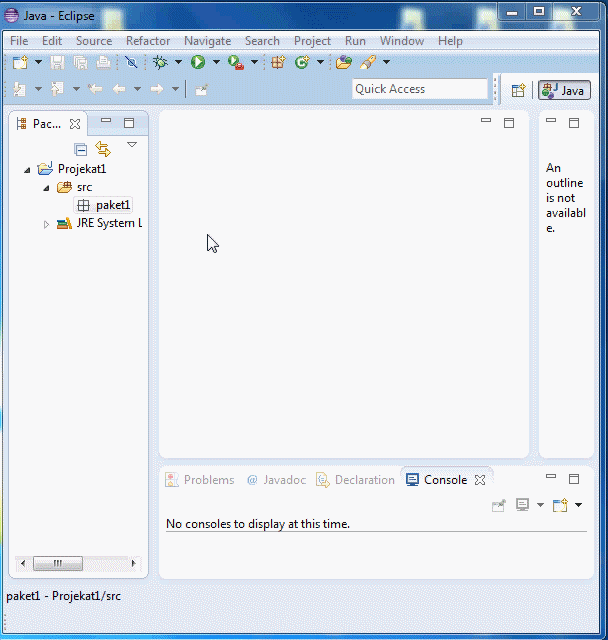Create a New Java Class icon
The image size is (608, 640).
pos(302,62)
